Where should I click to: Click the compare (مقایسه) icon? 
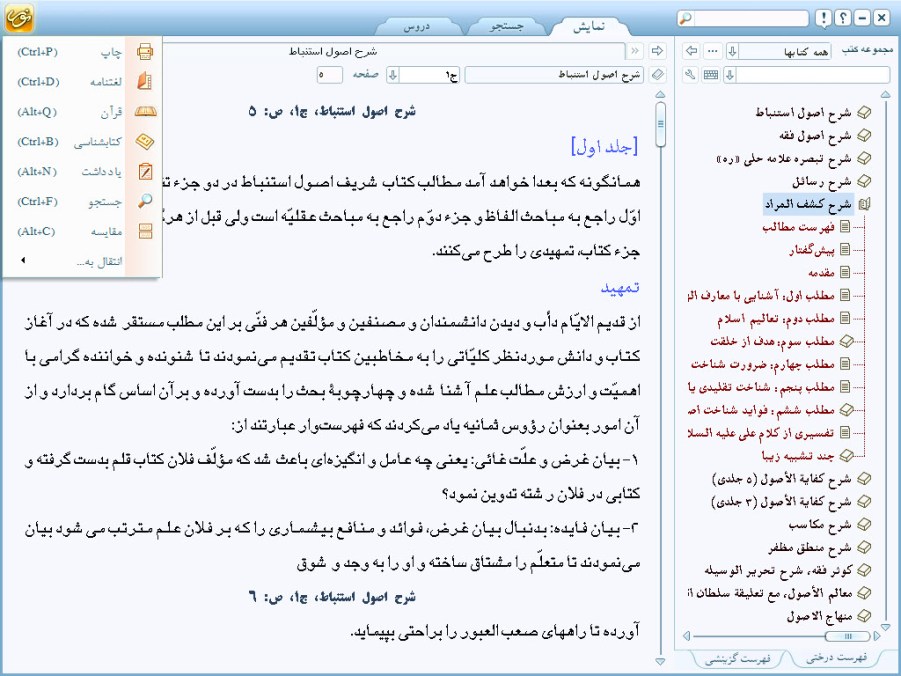coord(145,231)
